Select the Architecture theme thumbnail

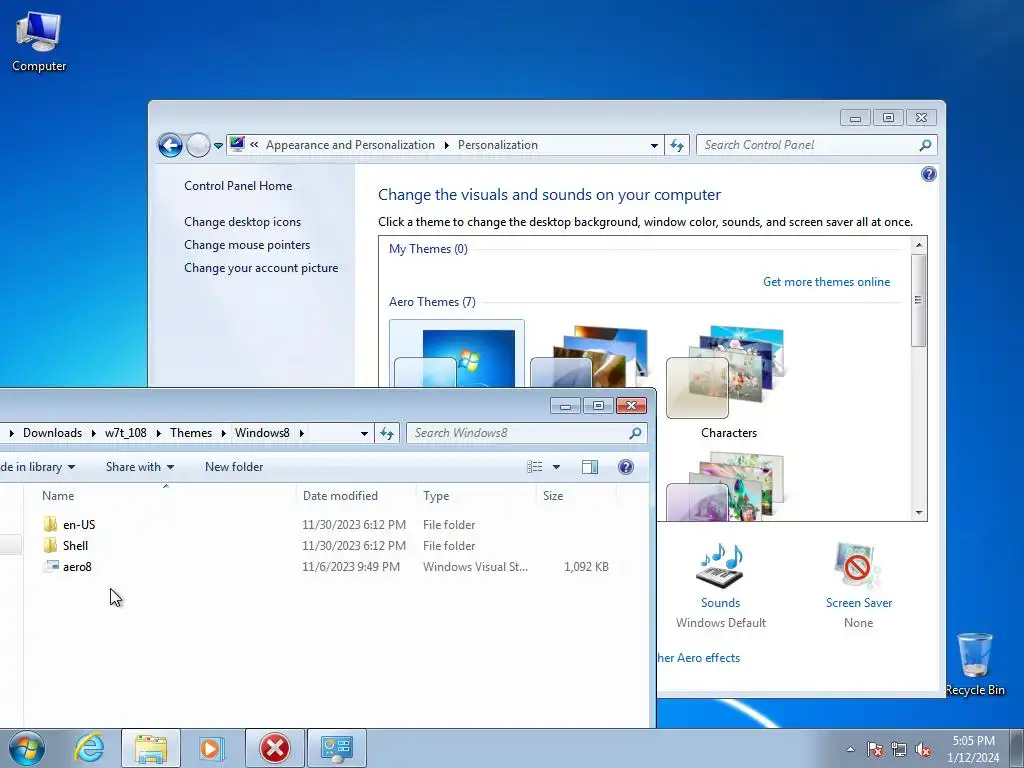[x=591, y=356]
